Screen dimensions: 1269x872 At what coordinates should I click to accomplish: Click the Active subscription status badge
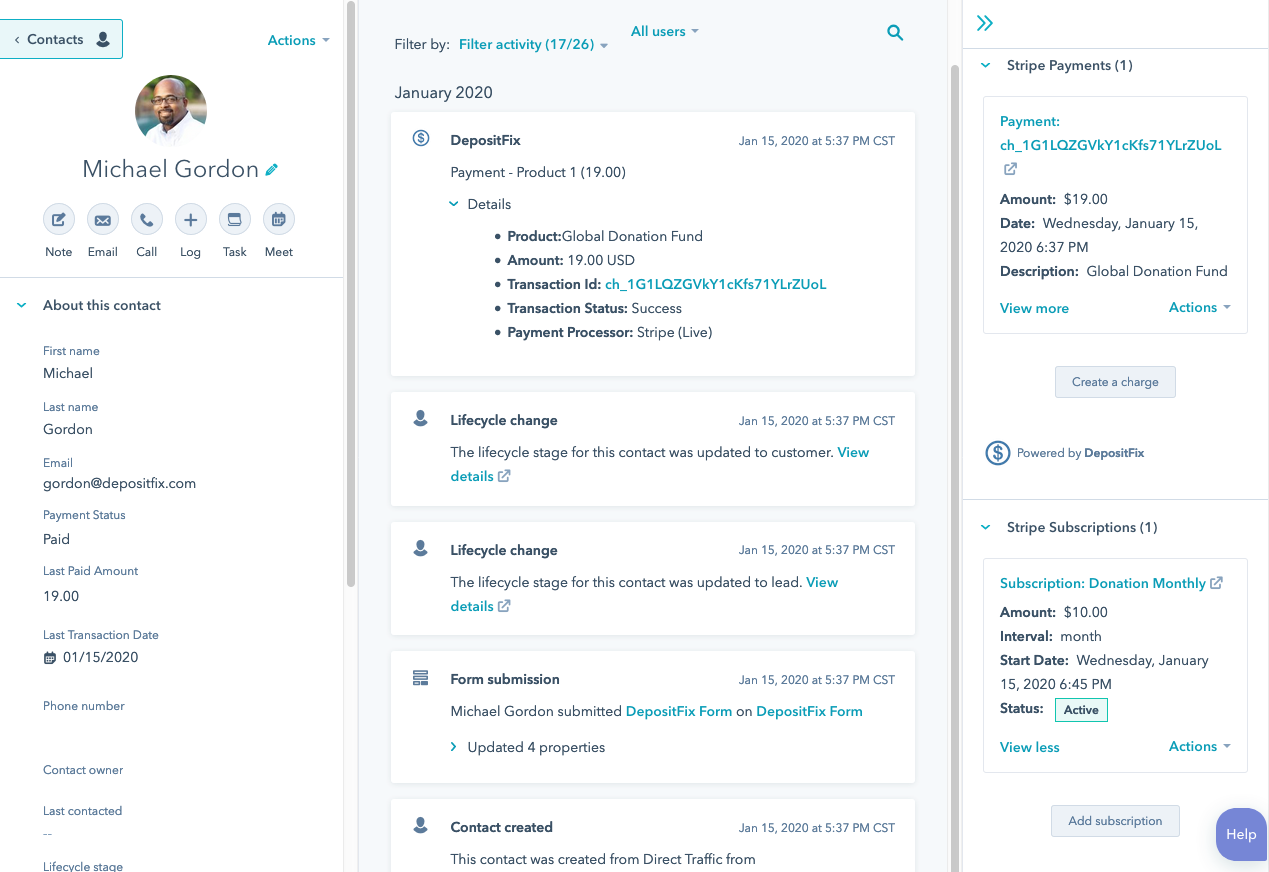tap(1081, 710)
